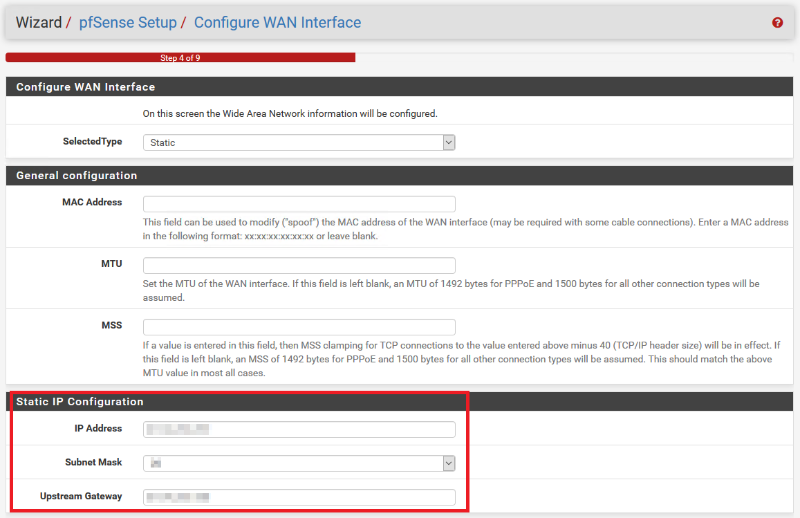Viewport: 800px width, 518px height.
Task: Click the Static IP Configuration section header
Action: click(x=80, y=401)
